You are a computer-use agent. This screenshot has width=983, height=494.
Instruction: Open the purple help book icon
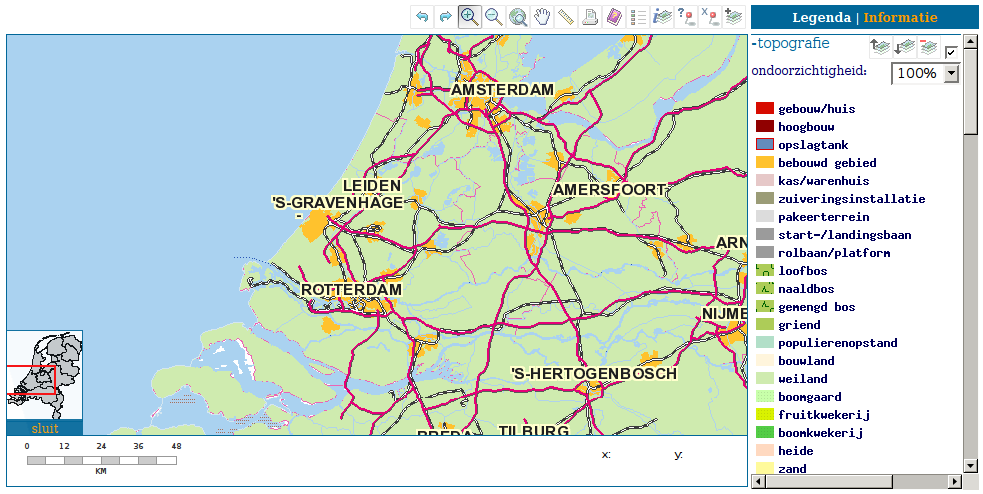tap(614, 17)
